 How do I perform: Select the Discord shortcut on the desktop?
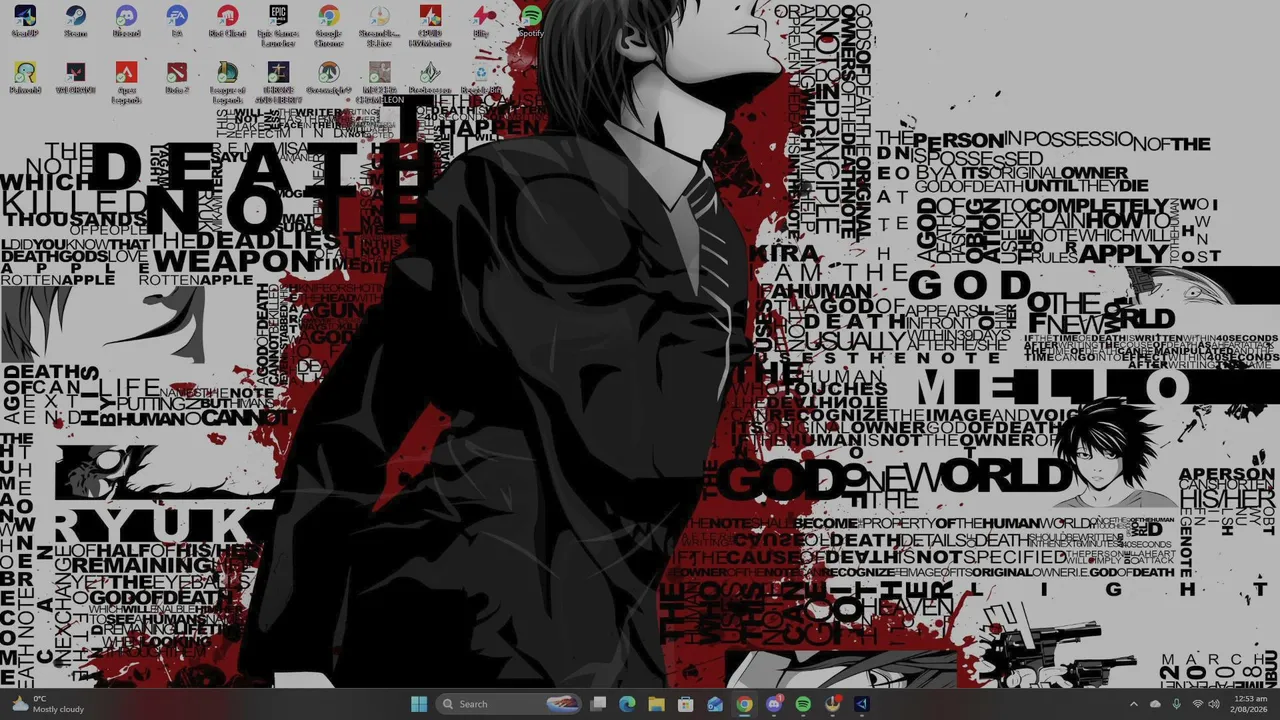[126, 21]
